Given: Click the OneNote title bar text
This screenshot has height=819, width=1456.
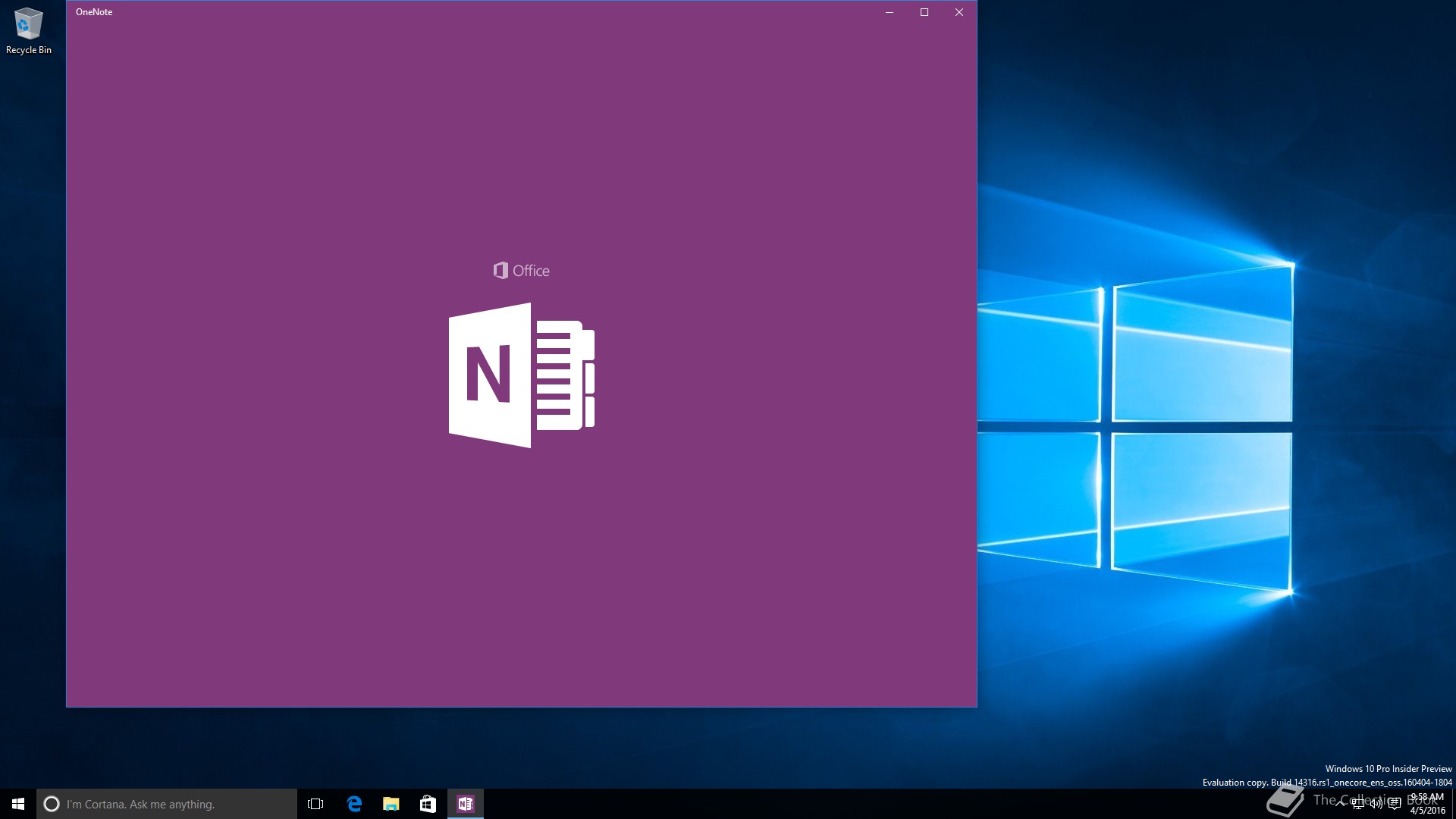Looking at the screenshot, I should point(94,12).
